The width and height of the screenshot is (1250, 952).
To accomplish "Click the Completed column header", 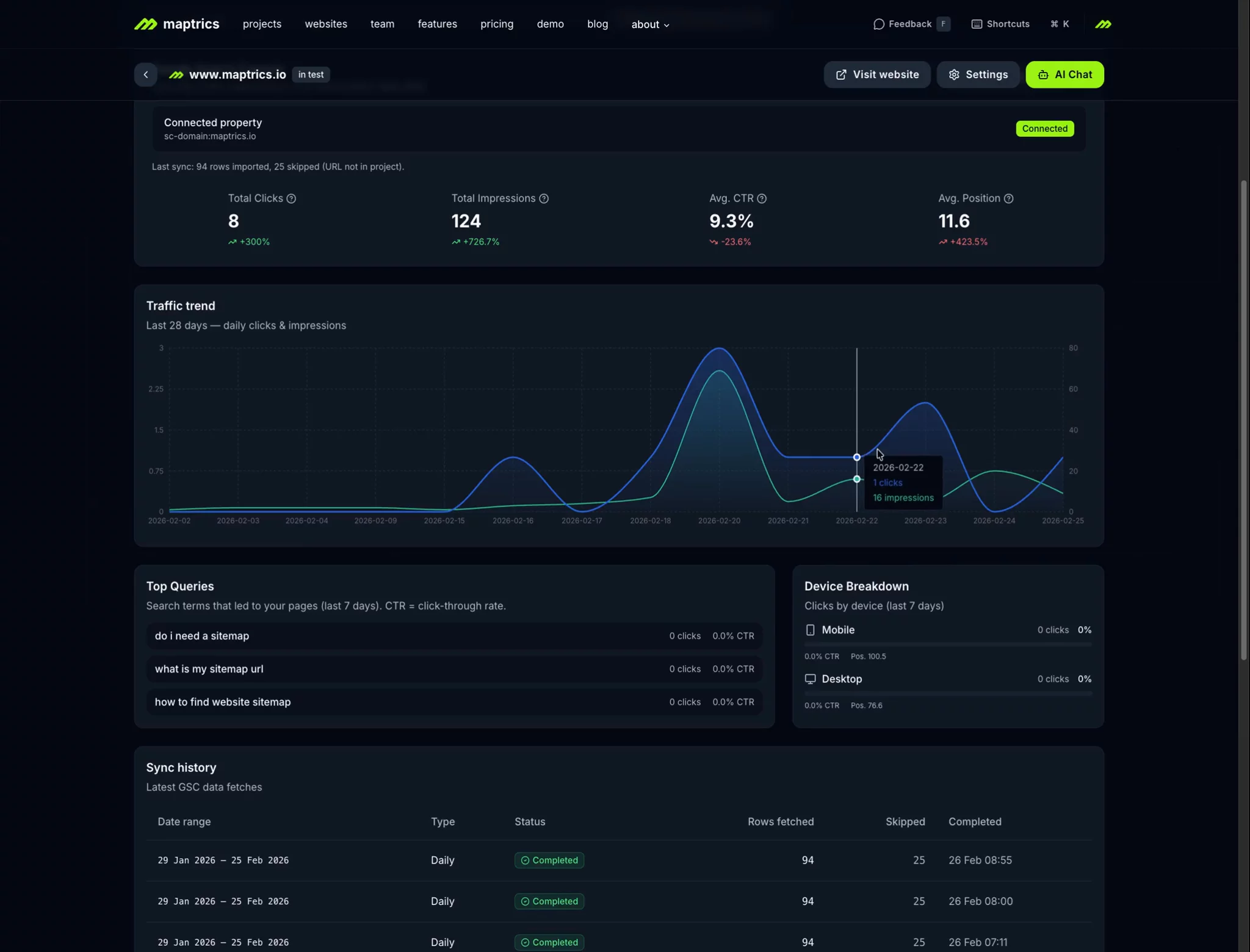I will point(975,821).
